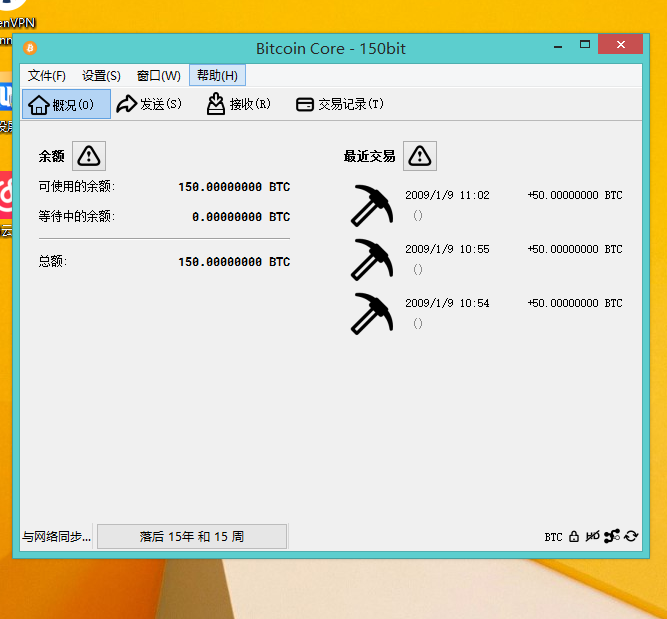The image size is (667, 619).
Task: Click the 10:54 transaction pickaxe icon
Action: 372,312
